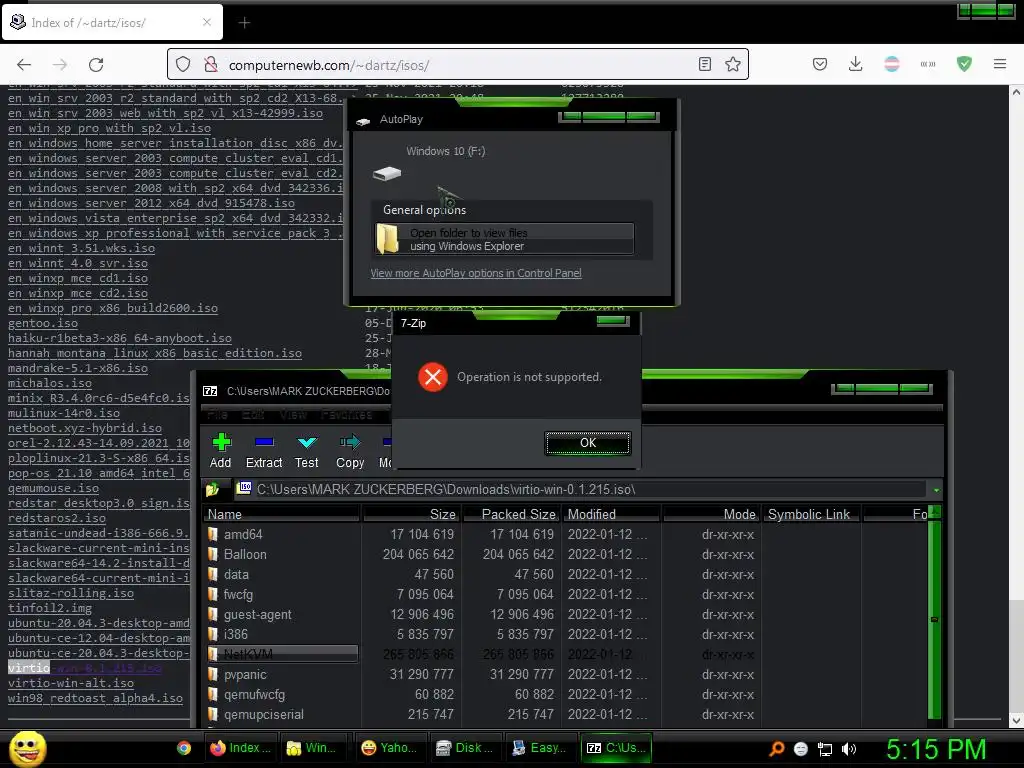Click OK in the 7-Zip error dialog
The image size is (1024, 768).
(588, 443)
